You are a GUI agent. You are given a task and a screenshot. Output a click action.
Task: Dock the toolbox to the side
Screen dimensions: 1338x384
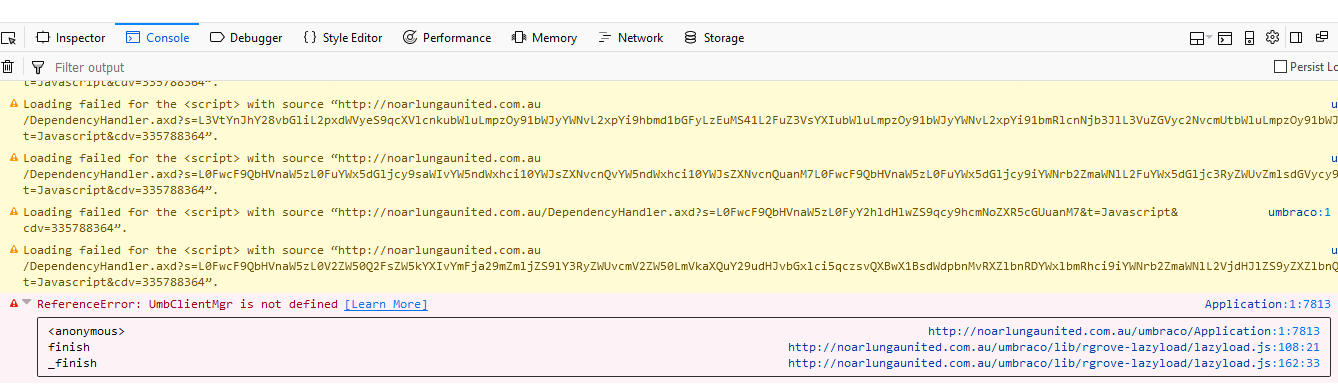pos(1295,38)
